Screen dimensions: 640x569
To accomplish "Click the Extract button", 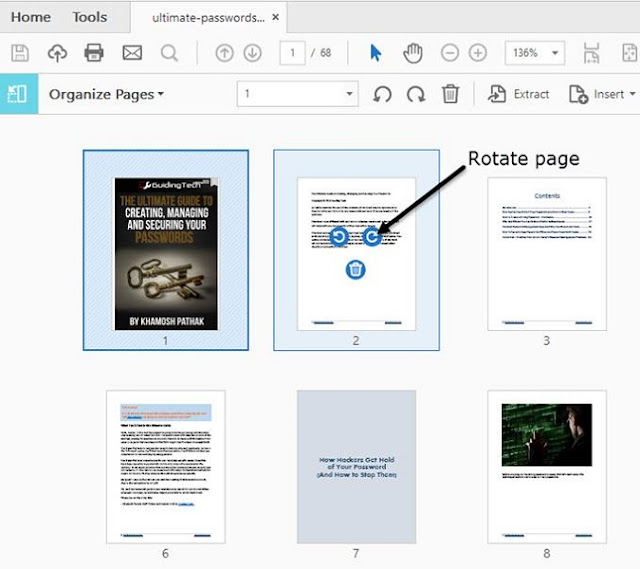I will [x=519, y=94].
